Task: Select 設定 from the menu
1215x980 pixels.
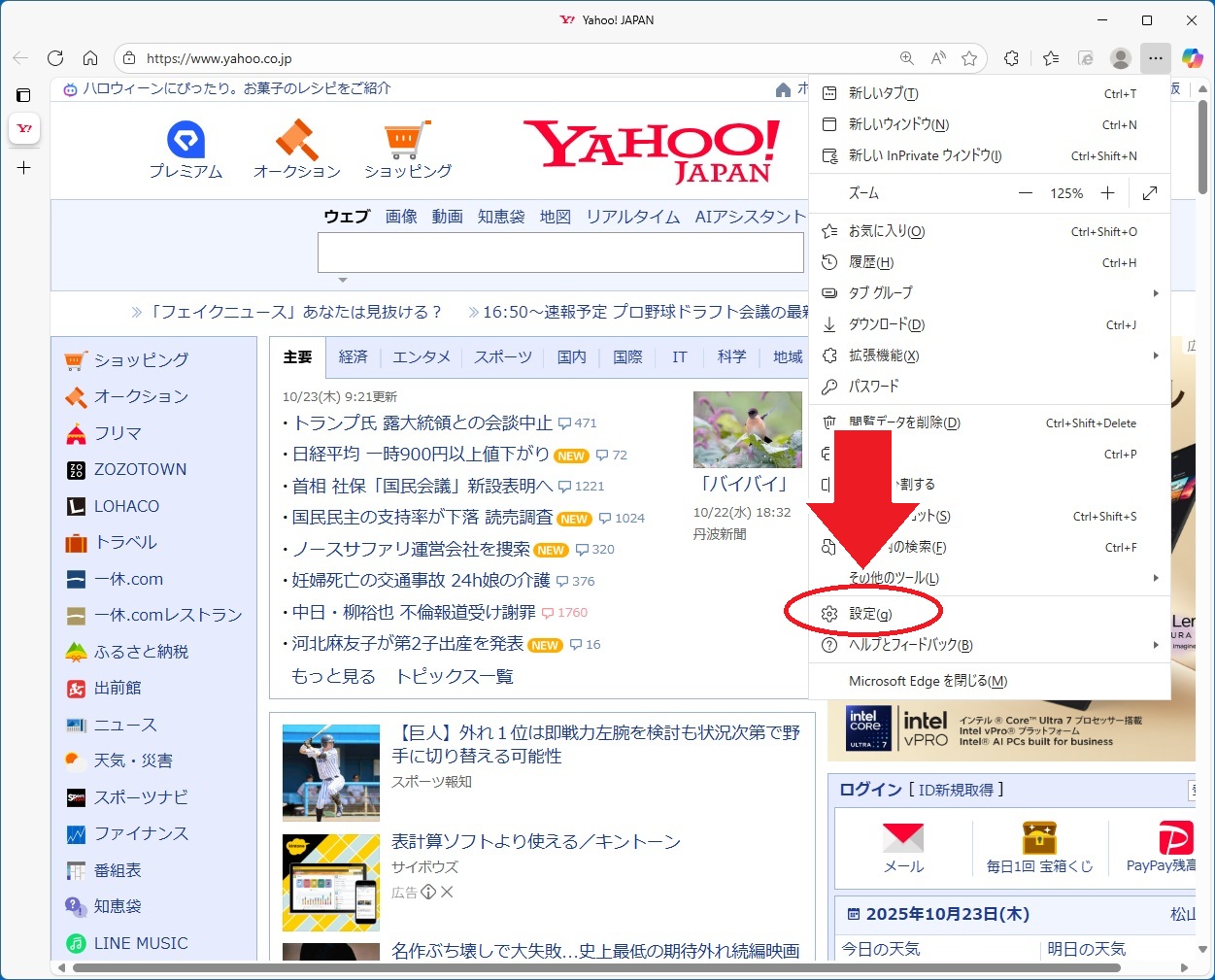Action: pyautogui.click(x=870, y=614)
